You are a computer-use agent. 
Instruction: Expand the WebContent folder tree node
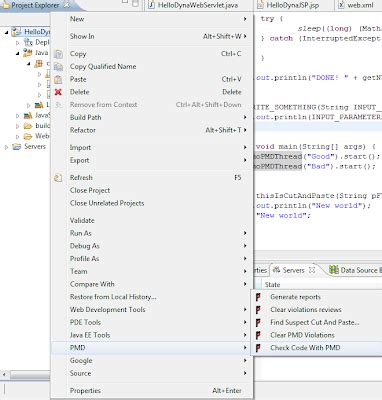(x=18, y=136)
